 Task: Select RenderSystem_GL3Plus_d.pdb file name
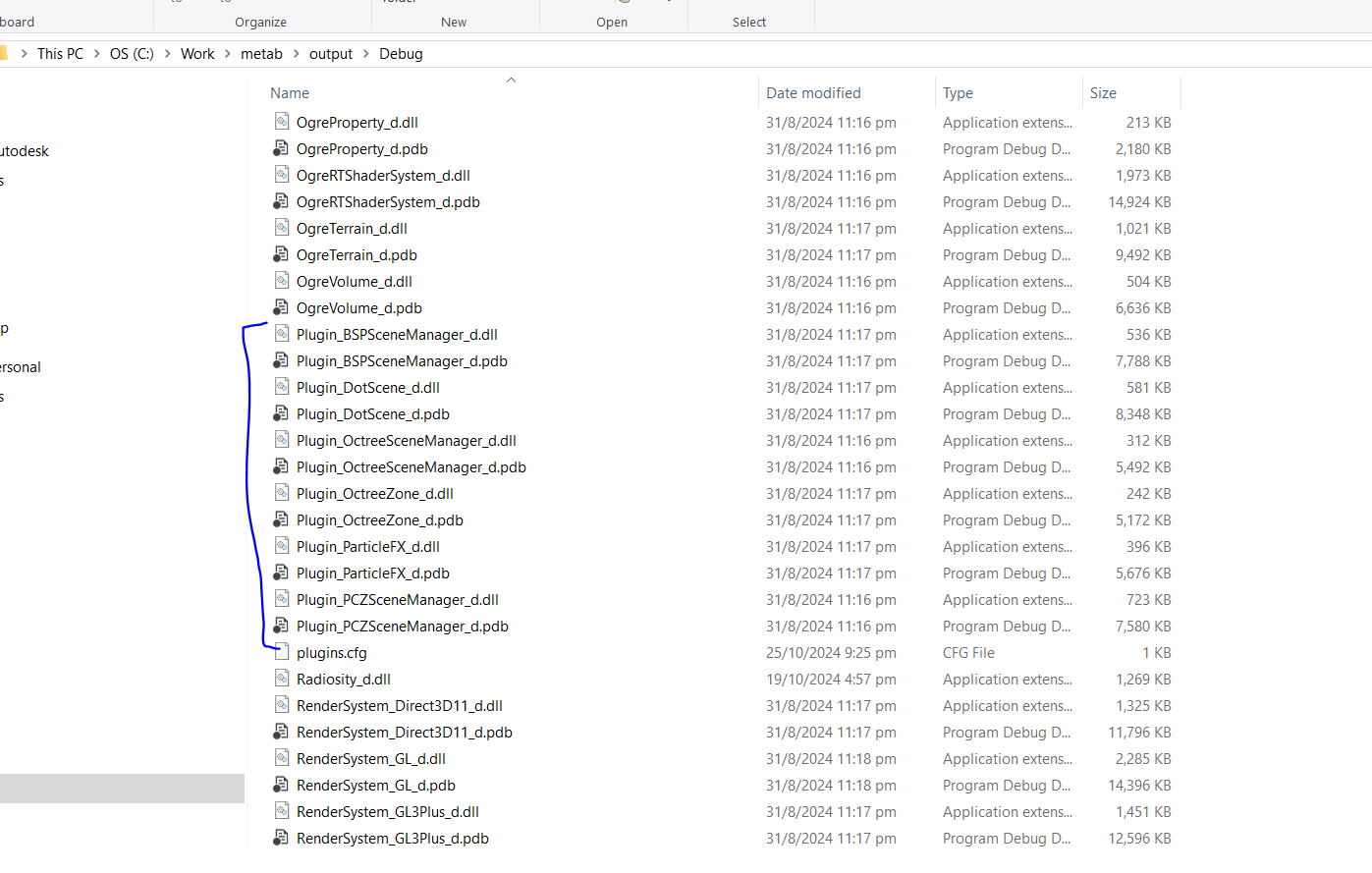click(x=393, y=839)
